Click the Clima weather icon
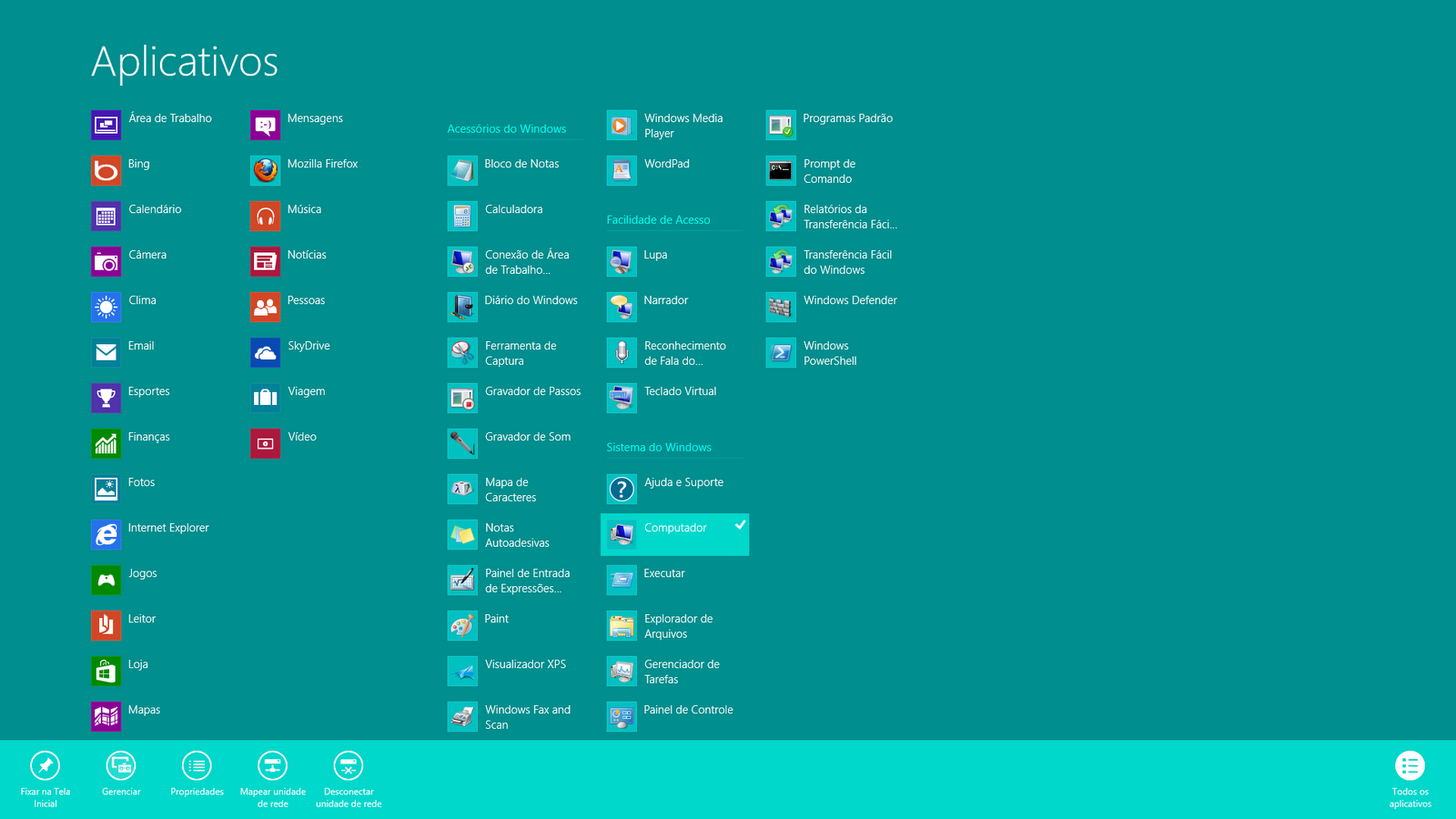 click(x=106, y=307)
